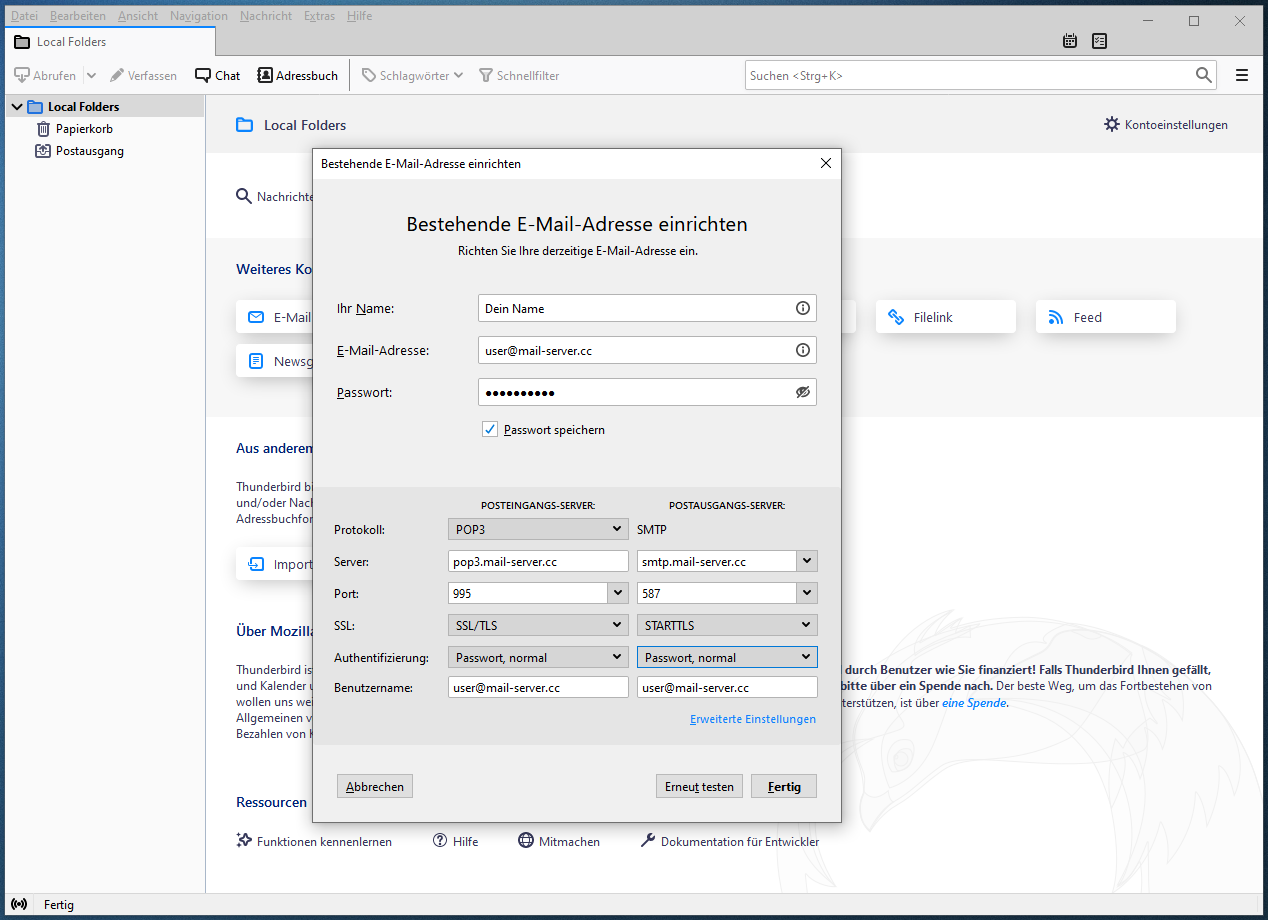The height and width of the screenshot is (920, 1268).
Task: Open the Erweiterte Einstellungen link
Action: tap(752, 719)
